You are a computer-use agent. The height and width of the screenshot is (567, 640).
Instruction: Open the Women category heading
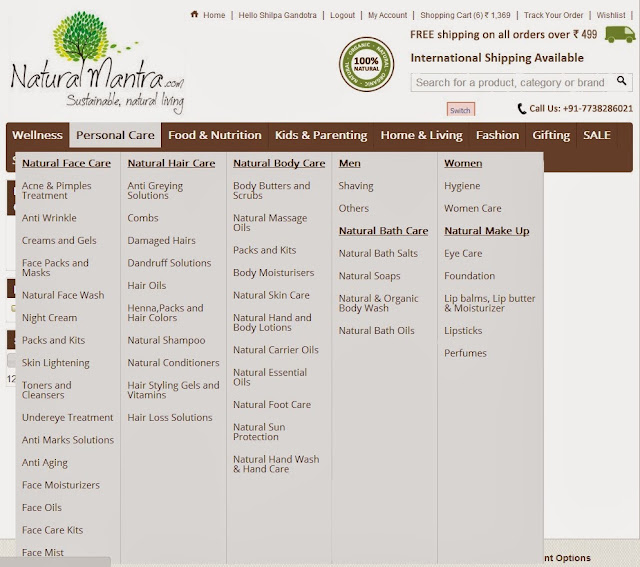pyautogui.click(x=463, y=163)
